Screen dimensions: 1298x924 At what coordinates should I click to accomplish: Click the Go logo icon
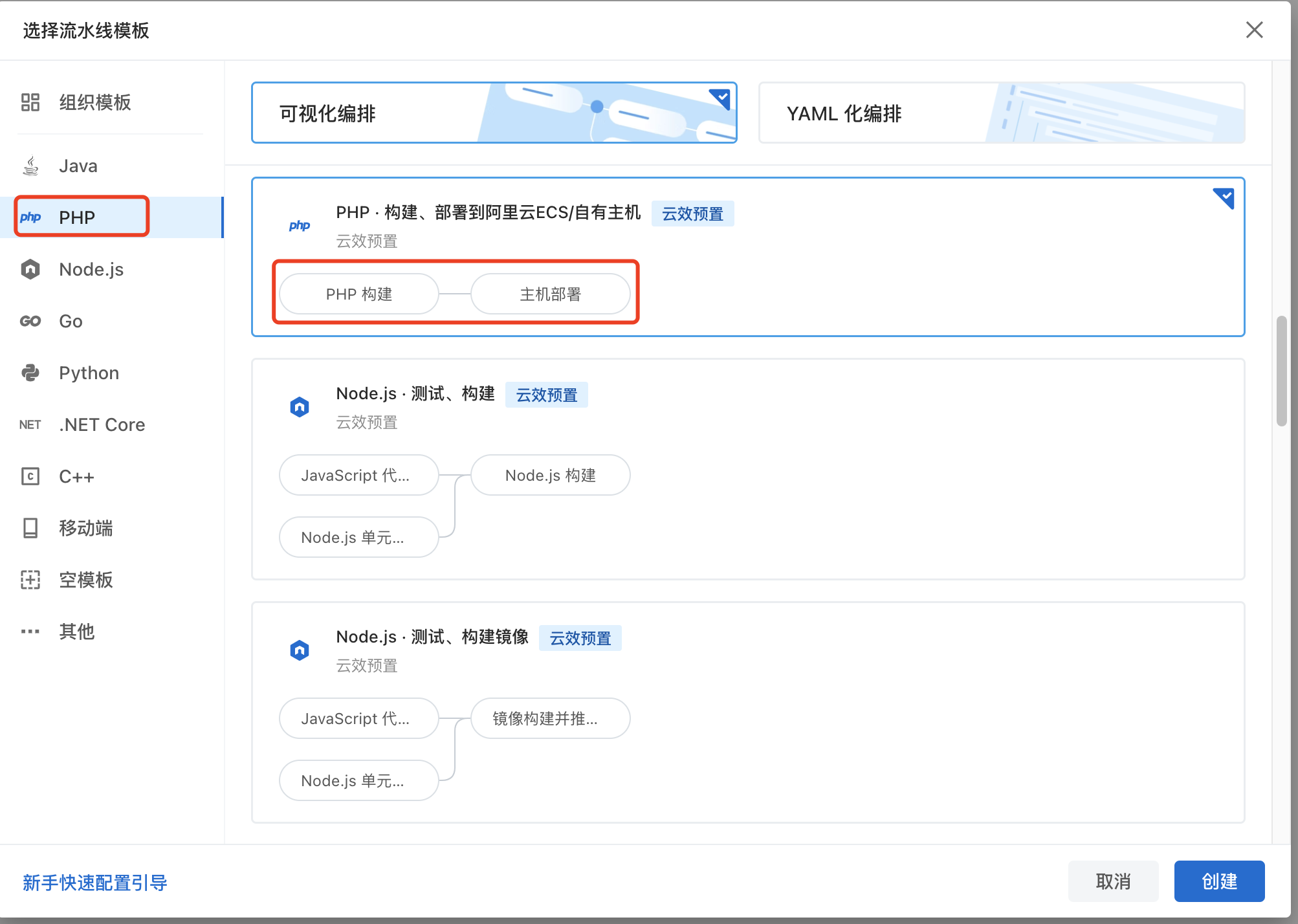[x=30, y=321]
